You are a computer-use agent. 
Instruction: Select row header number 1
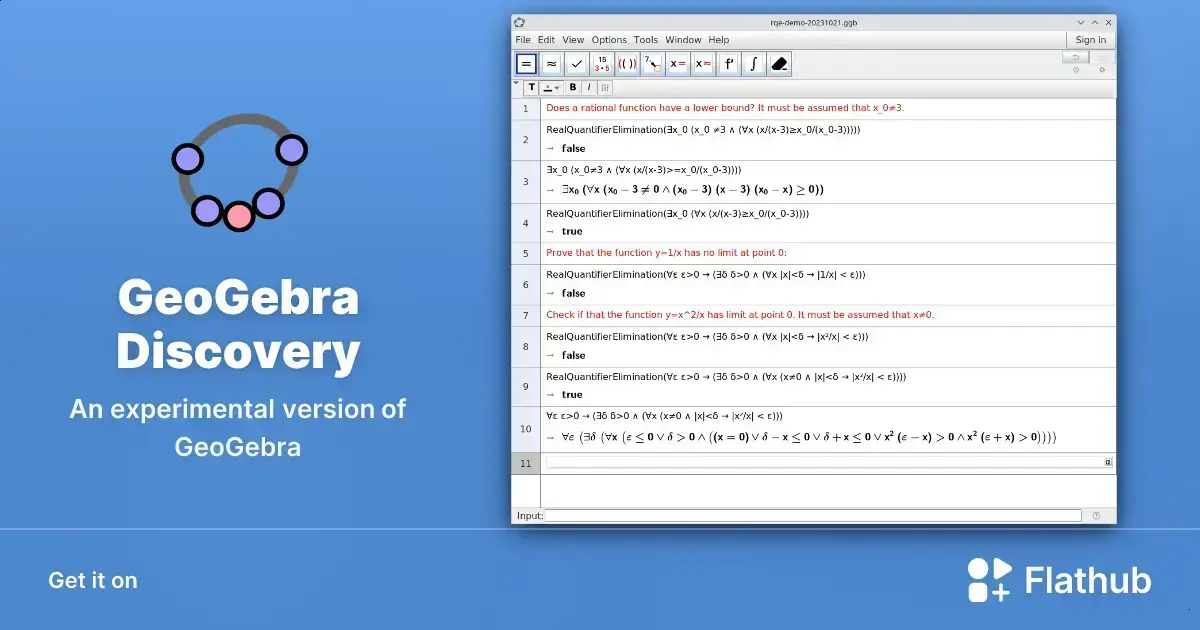525,108
